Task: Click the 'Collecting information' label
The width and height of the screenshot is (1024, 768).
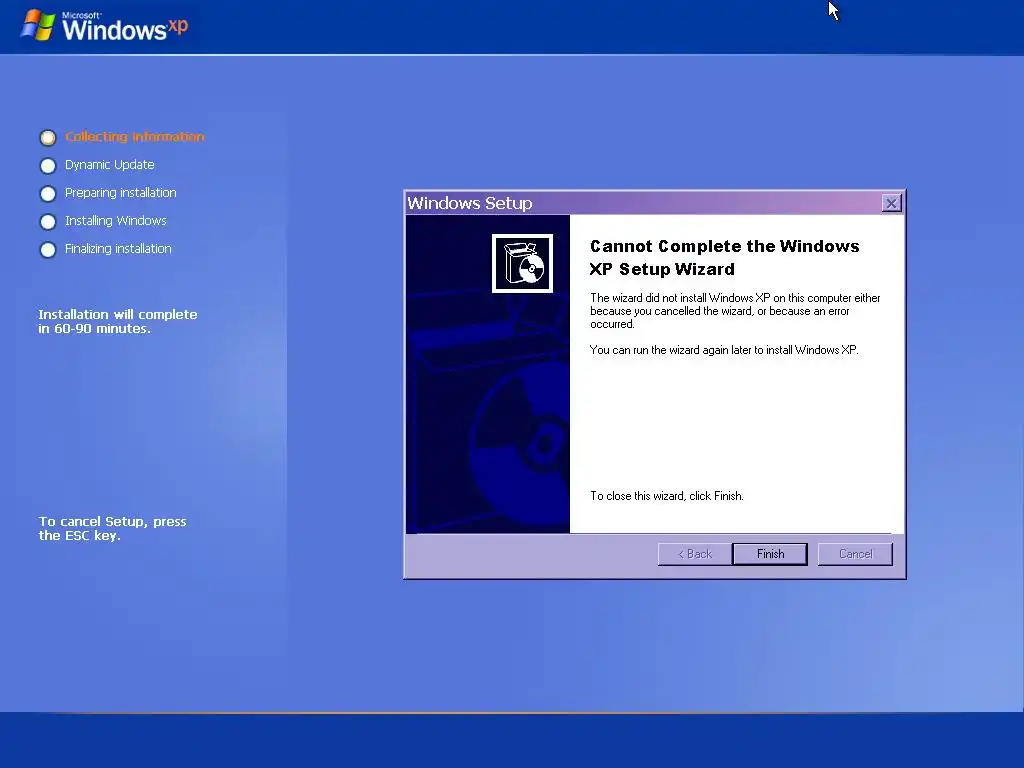Action: (x=135, y=136)
